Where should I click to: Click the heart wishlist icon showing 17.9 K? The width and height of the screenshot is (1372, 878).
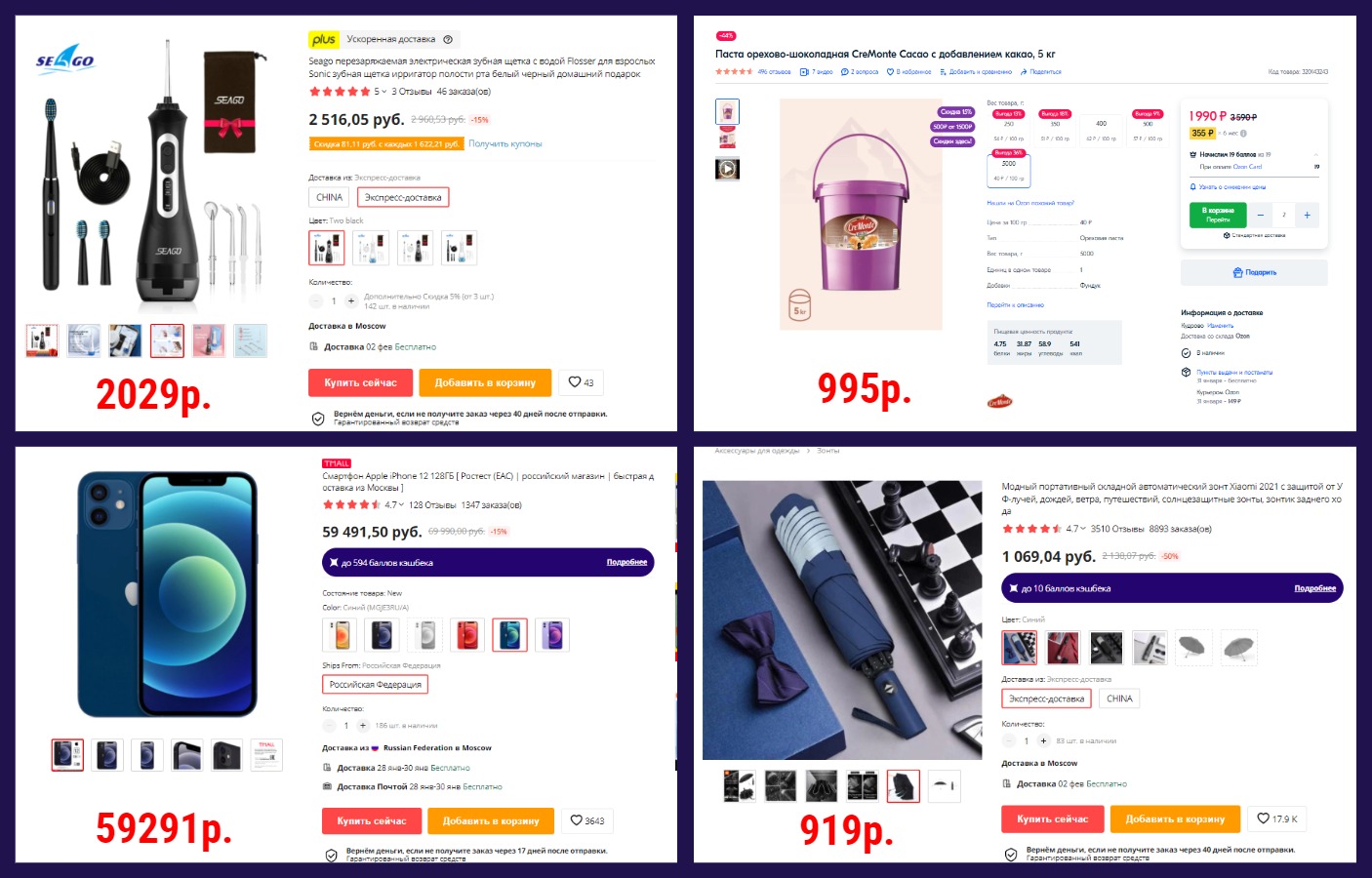1277,818
